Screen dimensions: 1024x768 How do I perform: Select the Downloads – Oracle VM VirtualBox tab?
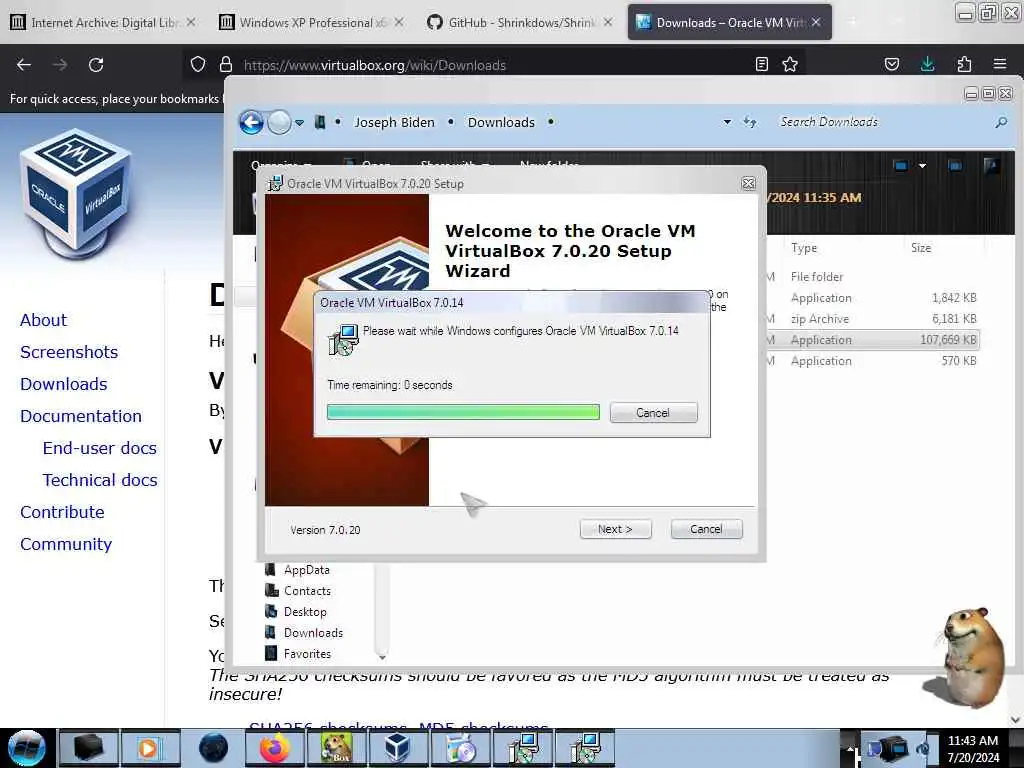point(729,22)
